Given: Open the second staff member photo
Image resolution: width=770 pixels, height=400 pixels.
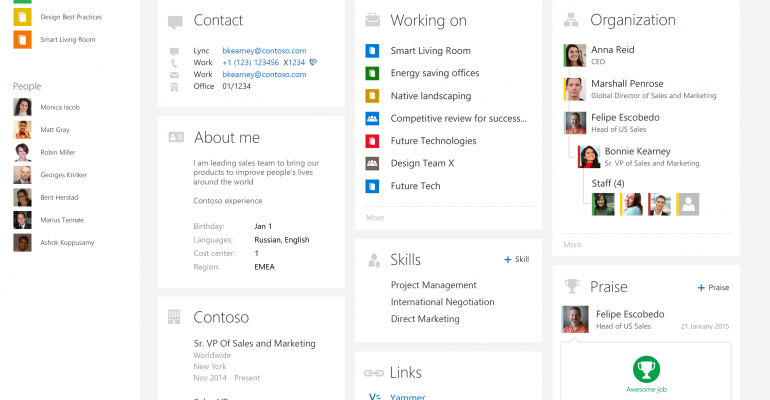Looking at the screenshot, I should tap(632, 204).
